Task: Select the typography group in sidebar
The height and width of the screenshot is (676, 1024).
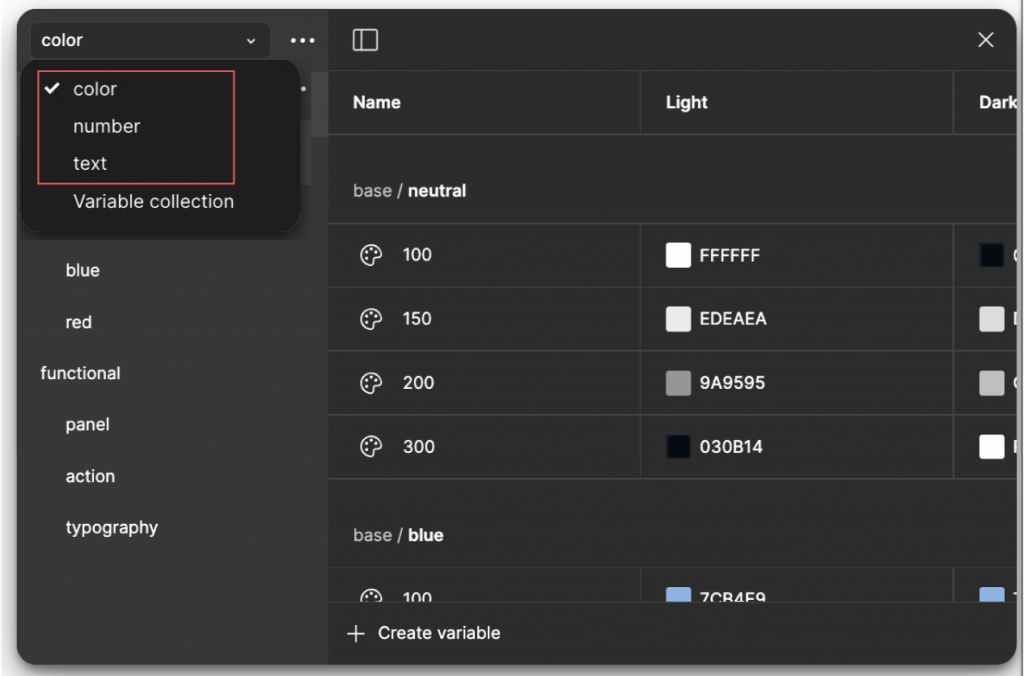Action: tap(112, 527)
